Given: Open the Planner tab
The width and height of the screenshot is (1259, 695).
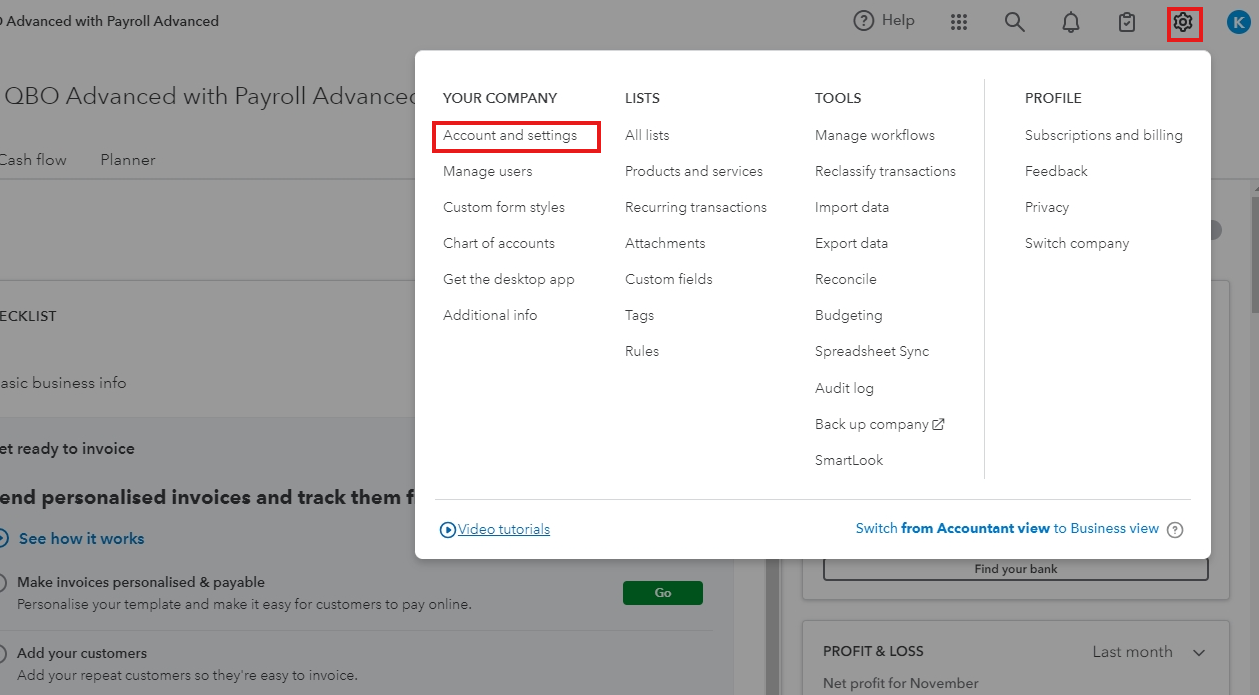Looking at the screenshot, I should coord(127,159).
